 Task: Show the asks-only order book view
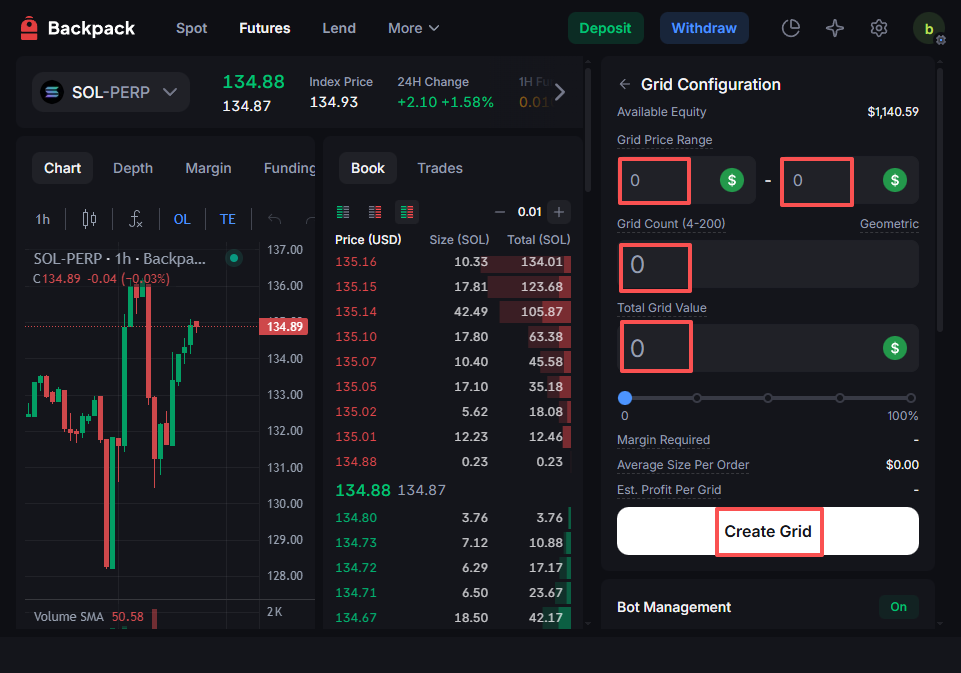(375, 212)
